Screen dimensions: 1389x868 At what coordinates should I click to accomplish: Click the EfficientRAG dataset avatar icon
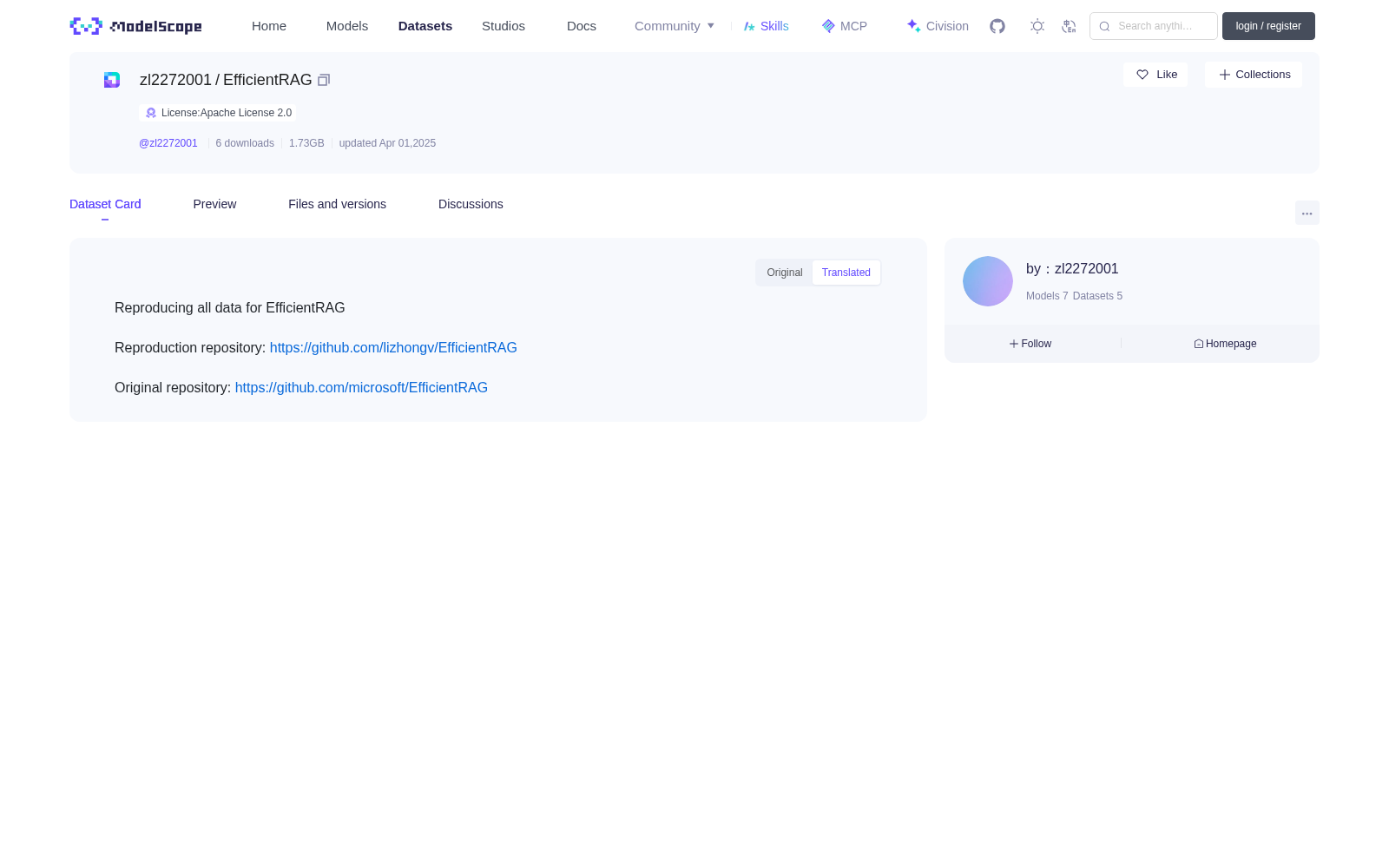click(112, 80)
